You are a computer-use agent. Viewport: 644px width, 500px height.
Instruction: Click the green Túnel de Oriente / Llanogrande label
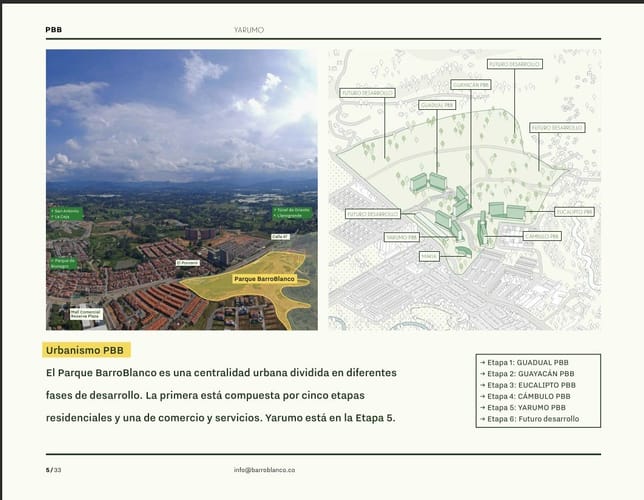[292, 213]
